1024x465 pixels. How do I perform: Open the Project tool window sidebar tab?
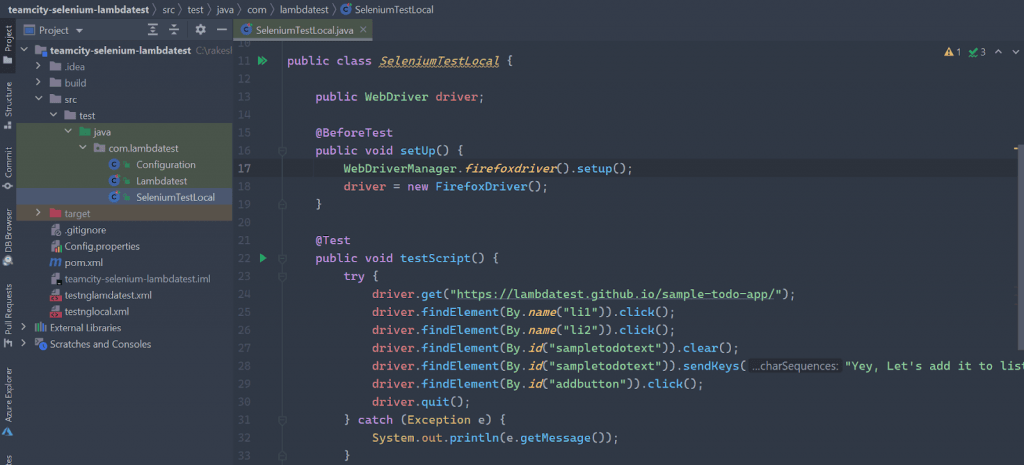[x=8, y=44]
